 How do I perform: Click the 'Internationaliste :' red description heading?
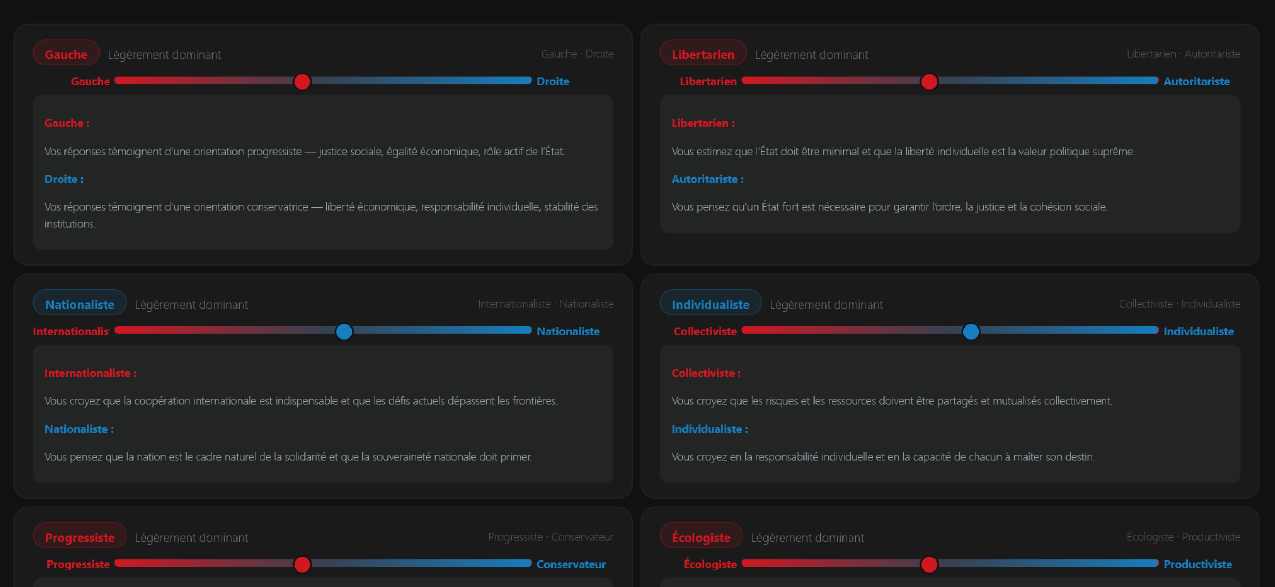(x=90, y=373)
